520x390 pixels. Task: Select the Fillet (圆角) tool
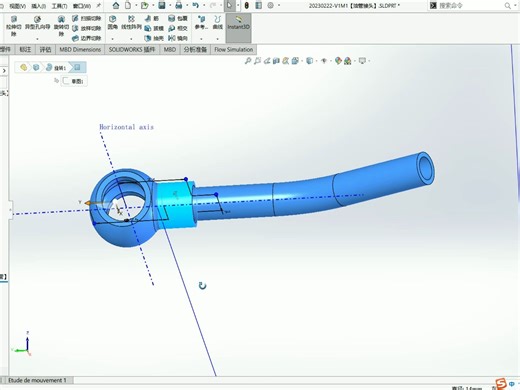(x=113, y=23)
